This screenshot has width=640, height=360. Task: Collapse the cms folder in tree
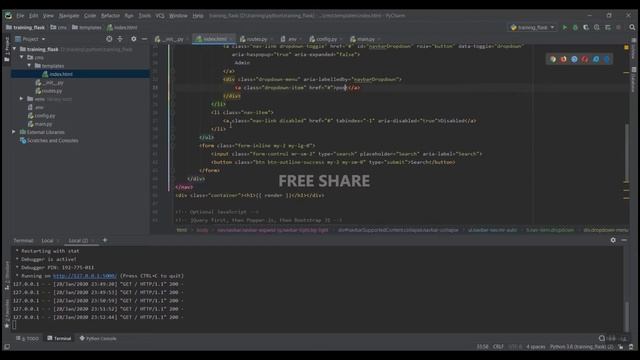click(22, 58)
